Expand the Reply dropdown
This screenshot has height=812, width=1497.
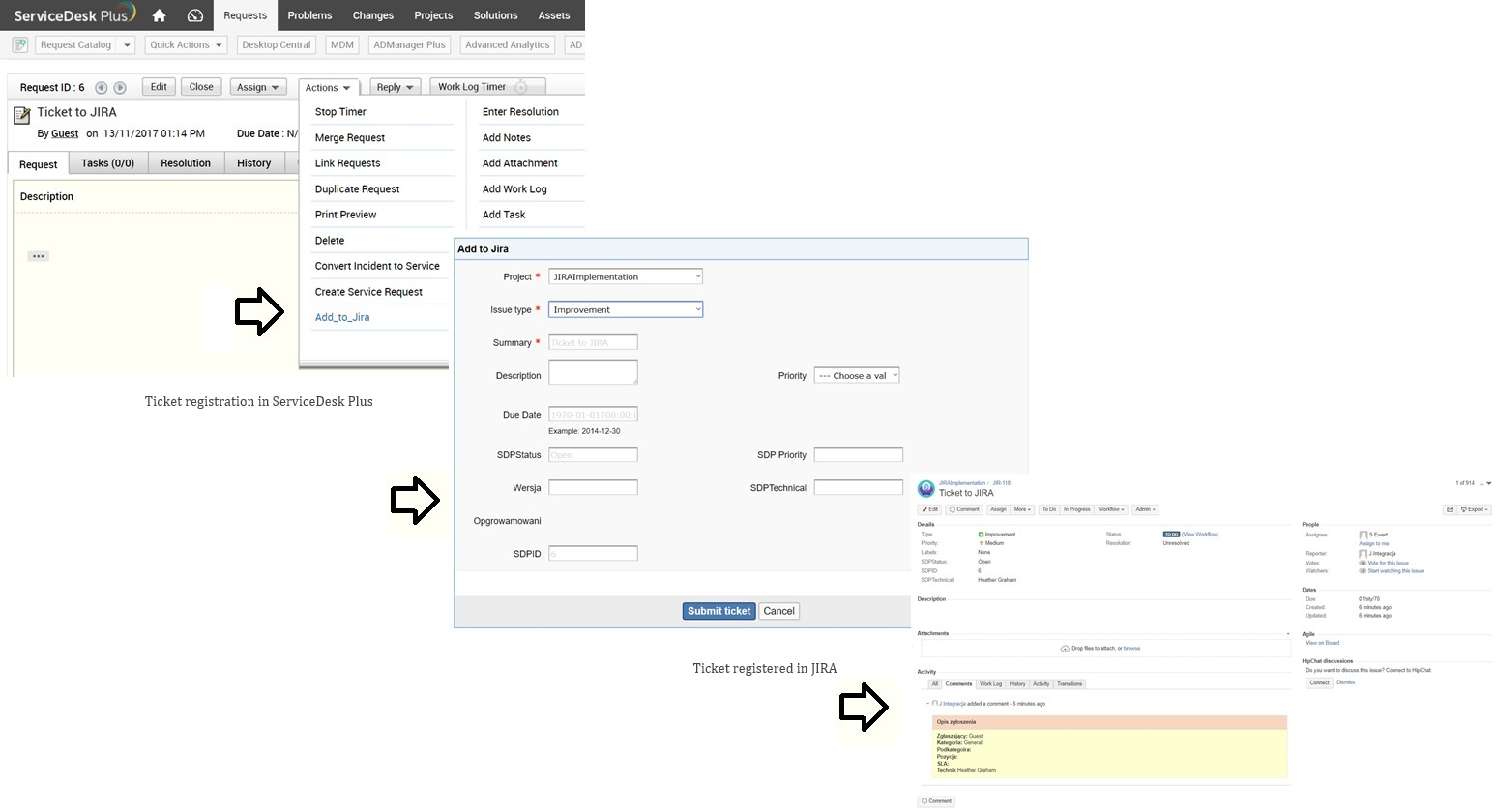click(x=395, y=87)
